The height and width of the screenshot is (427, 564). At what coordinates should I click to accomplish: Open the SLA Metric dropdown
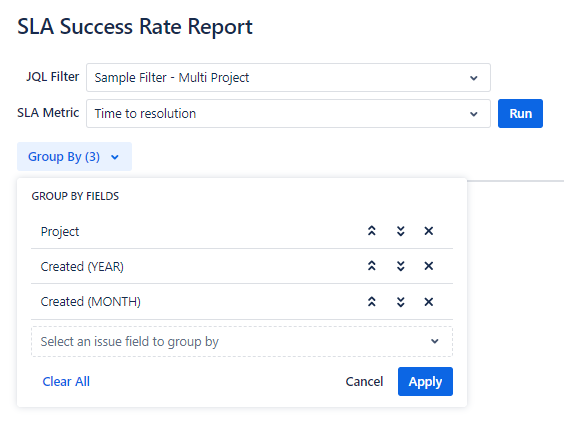point(288,114)
